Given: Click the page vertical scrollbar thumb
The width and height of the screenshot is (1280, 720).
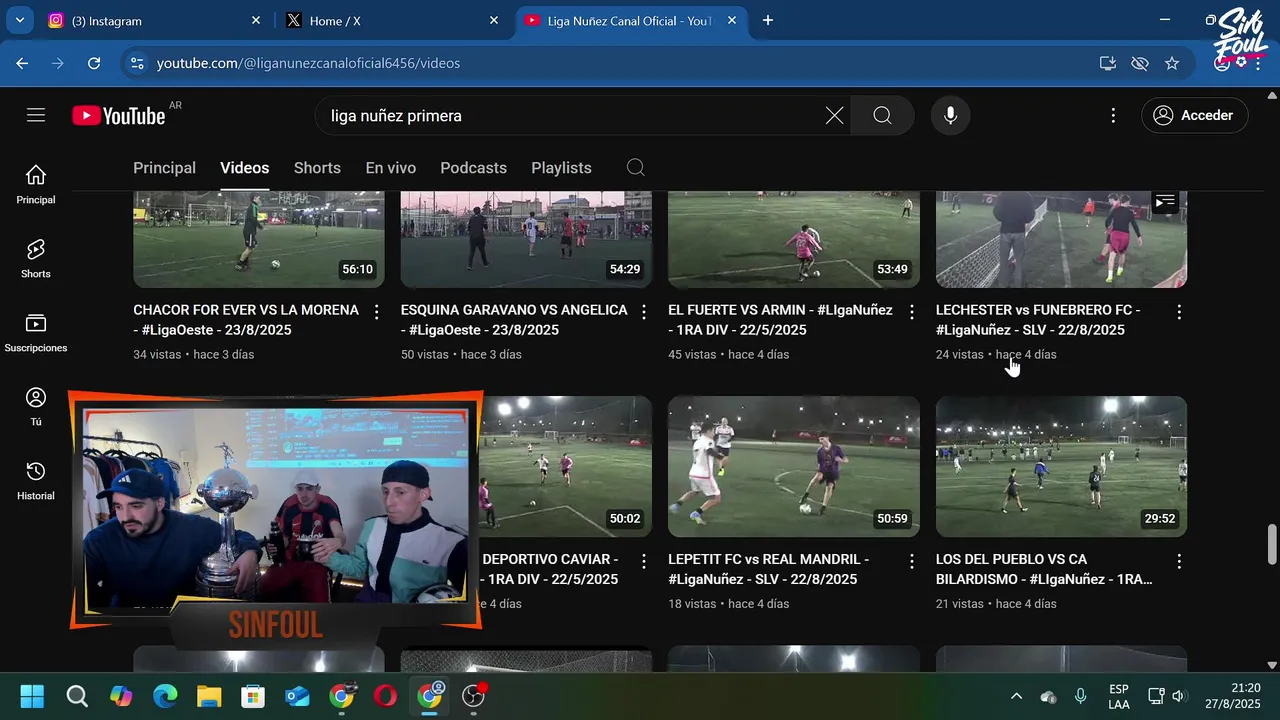Looking at the screenshot, I should pyautogui.click(x=1272, y=544).
